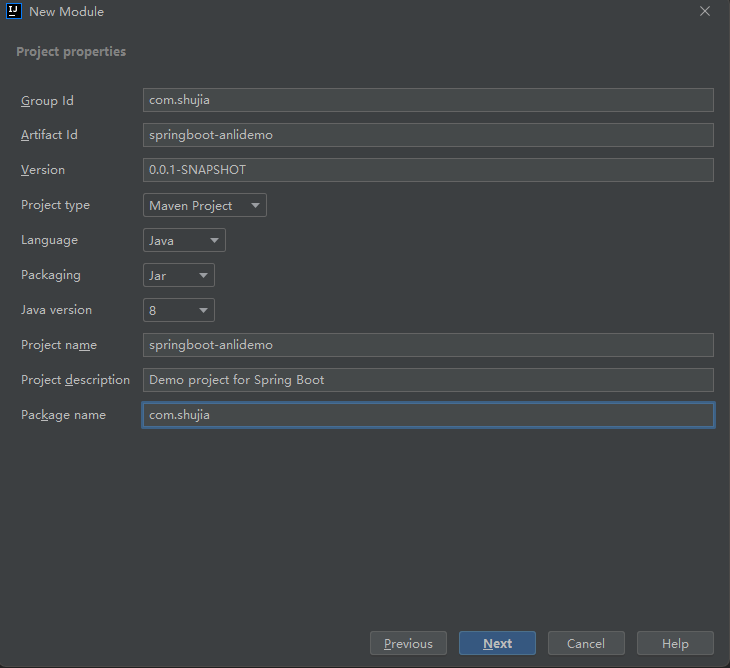Go back with the Previous button
Image resolution: width=730 pixels, height=668 pixels.
(x=408, y=644)
